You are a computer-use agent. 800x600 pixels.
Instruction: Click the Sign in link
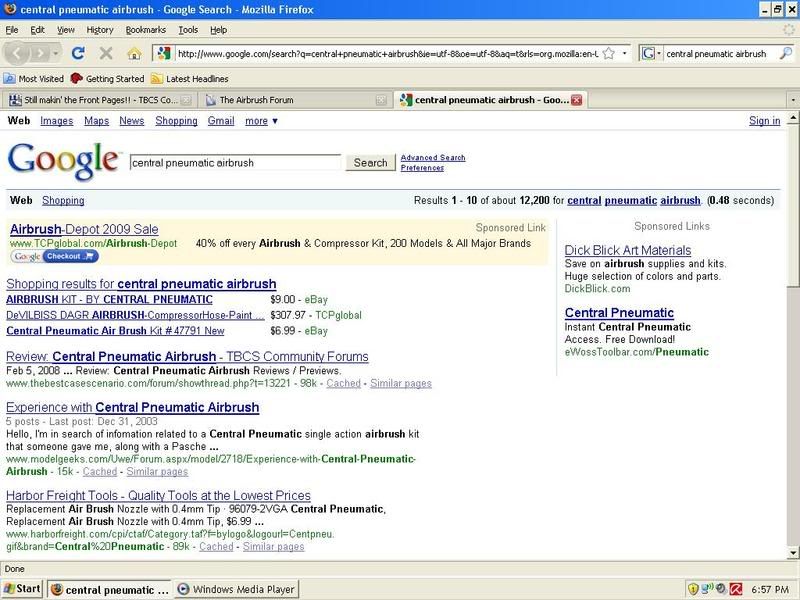point(764,121)
